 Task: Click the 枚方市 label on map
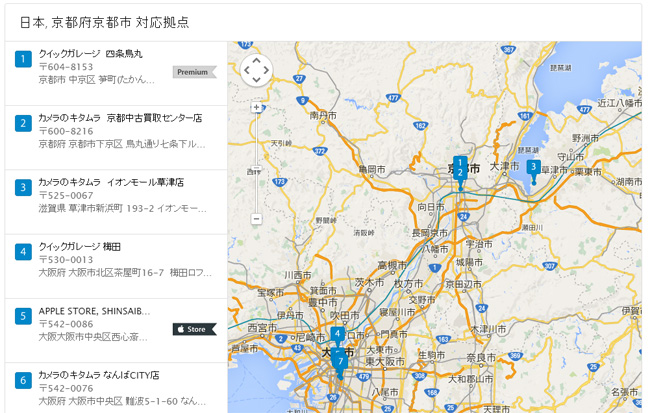408,284
